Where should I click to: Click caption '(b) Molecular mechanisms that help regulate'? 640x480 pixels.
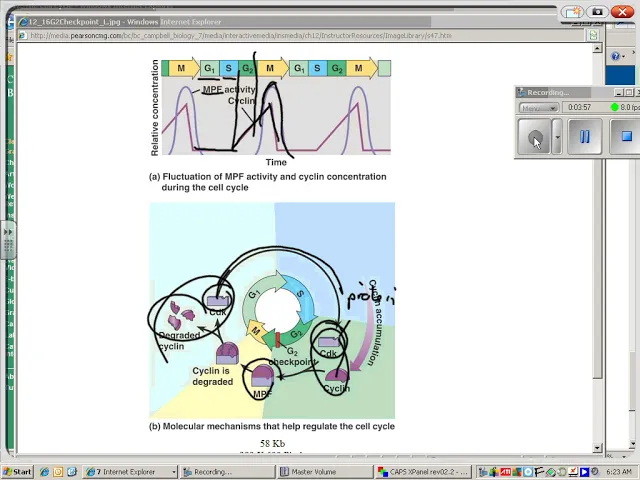(271, 427)
